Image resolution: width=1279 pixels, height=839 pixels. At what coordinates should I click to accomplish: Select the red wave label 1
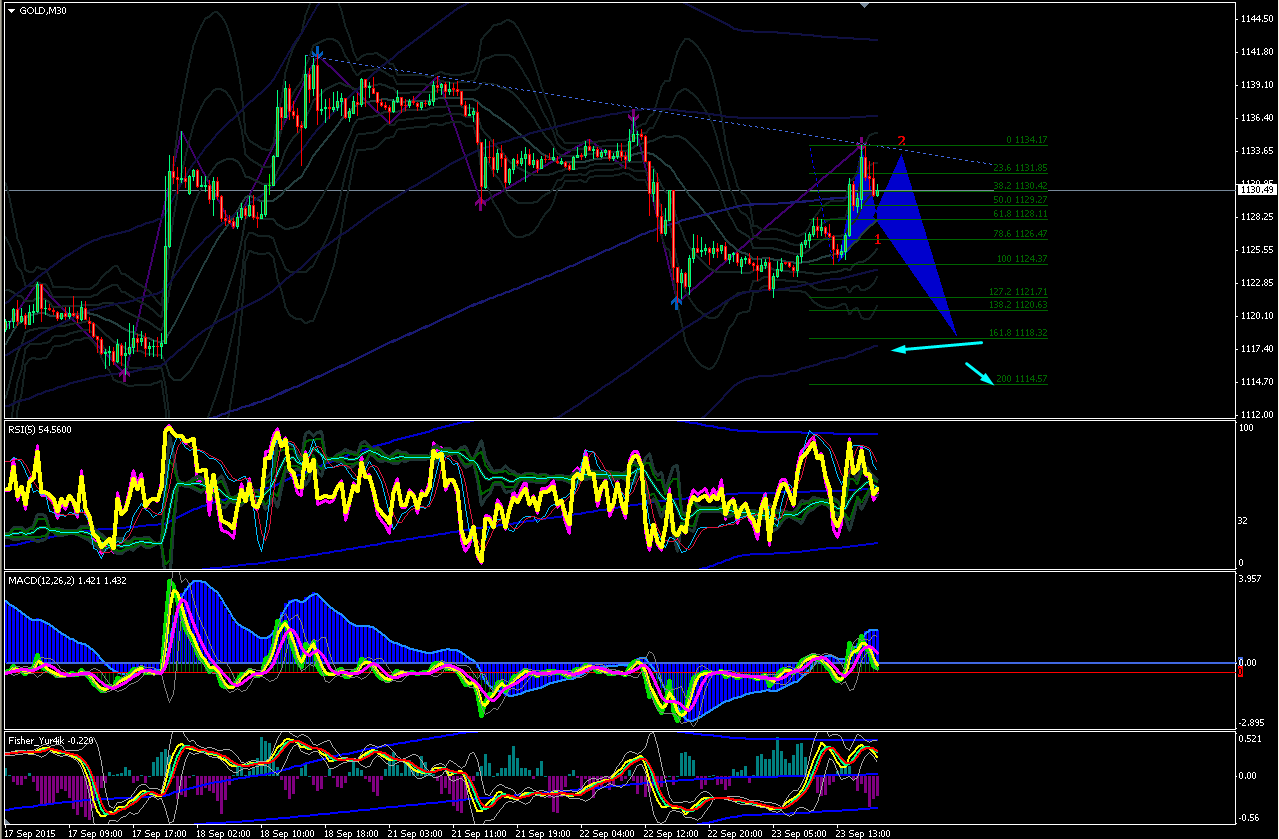click(878, 238)
